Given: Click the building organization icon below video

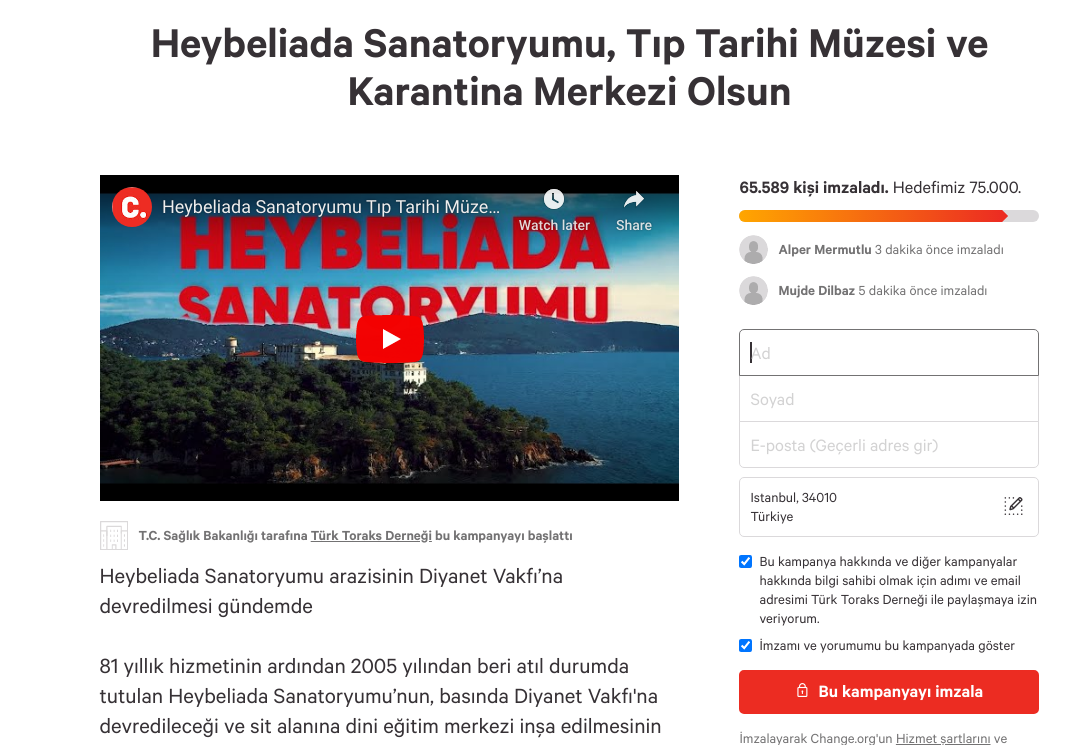Looking at the screenshot, I should pos(114,535).
